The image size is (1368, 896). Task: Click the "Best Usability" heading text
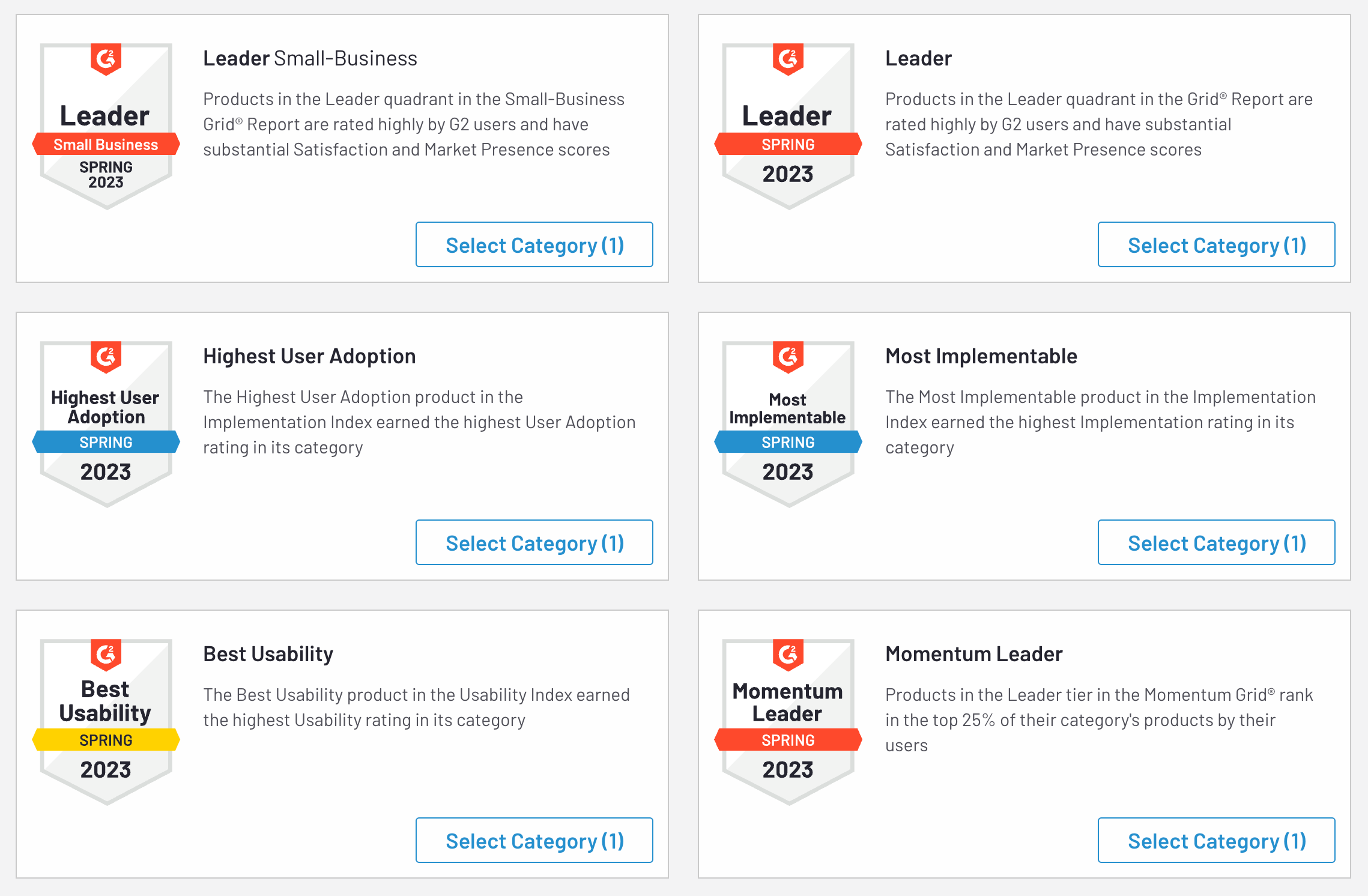coord(268,654)
